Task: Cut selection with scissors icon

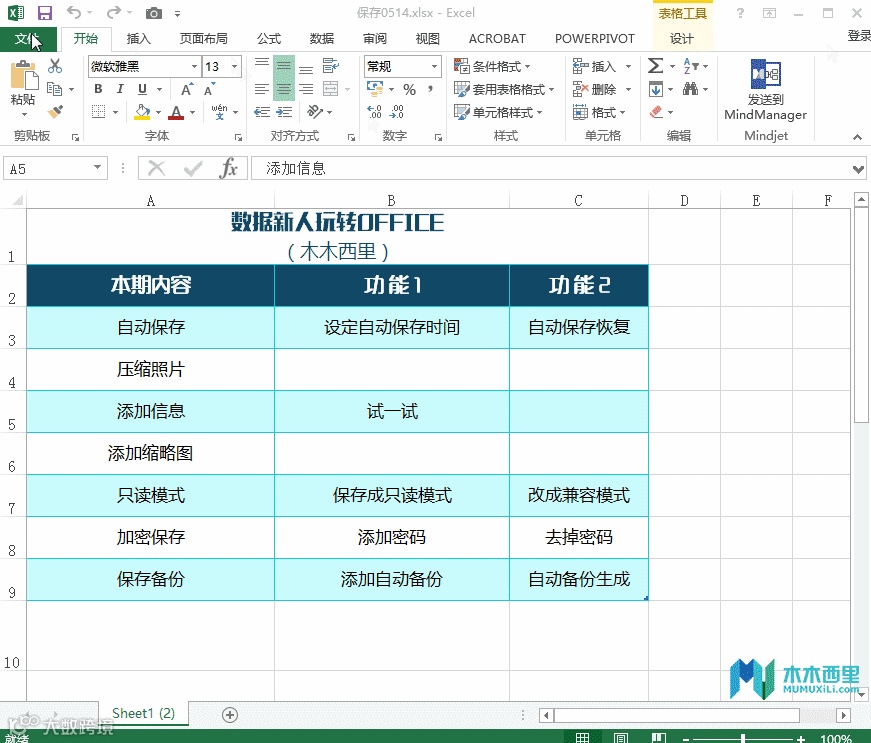Action: pyautogui.click(x=54, y=66)
